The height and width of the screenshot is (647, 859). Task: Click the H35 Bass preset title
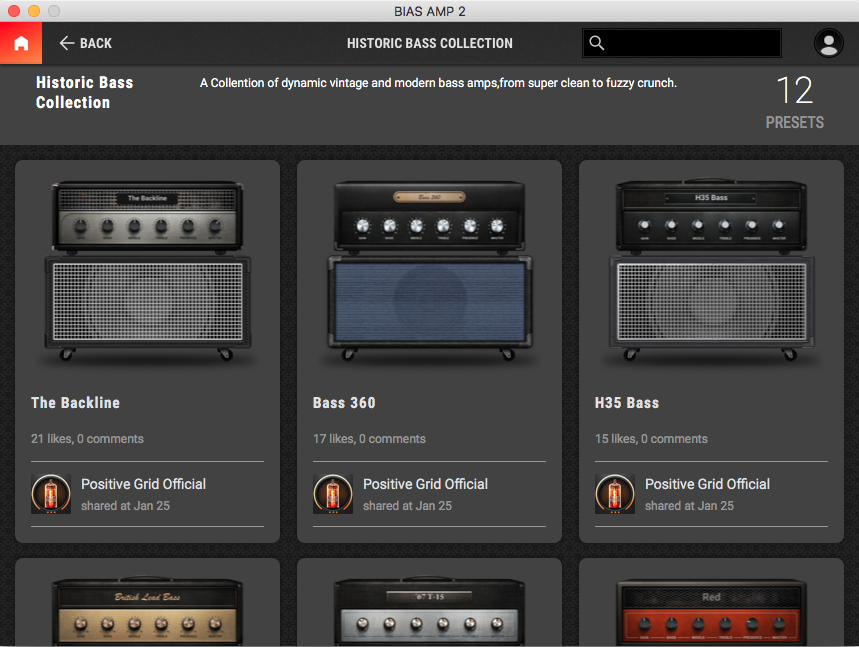[627, 403]
